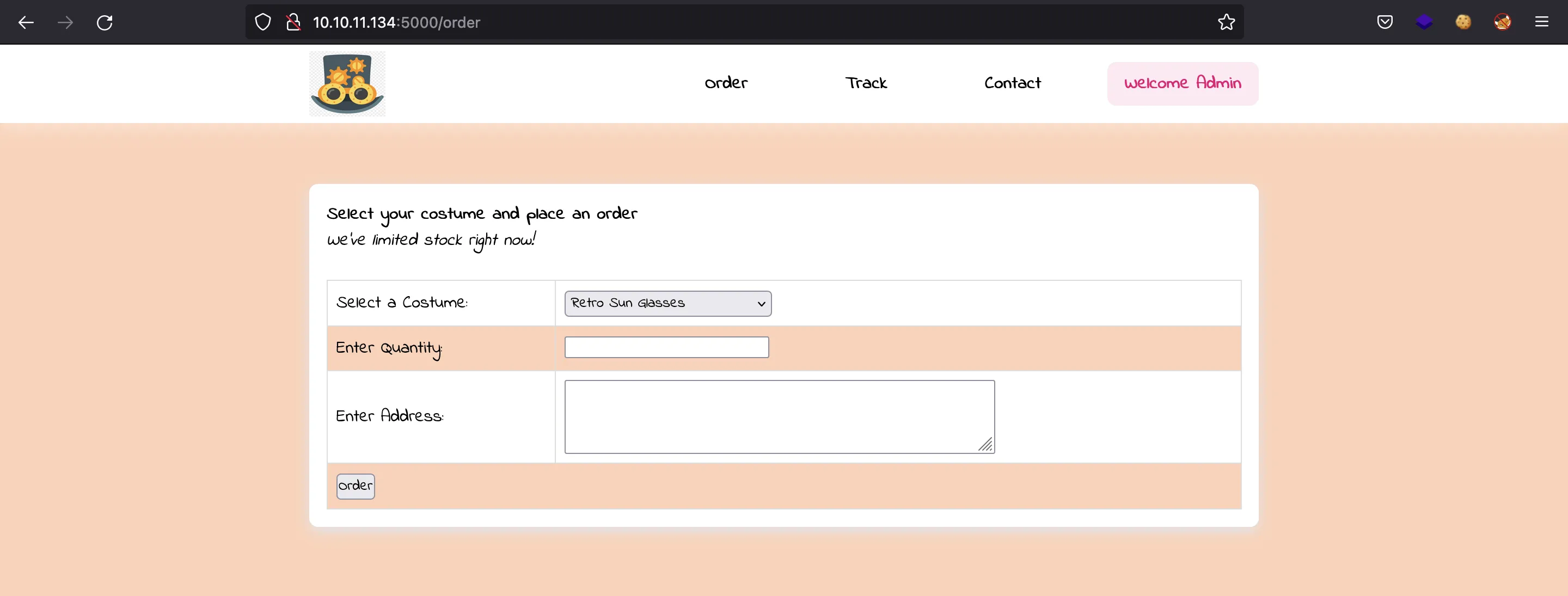Open the browser hamburger menu
Viewport: 1568px width, 596px height.
pos(1541,22)
